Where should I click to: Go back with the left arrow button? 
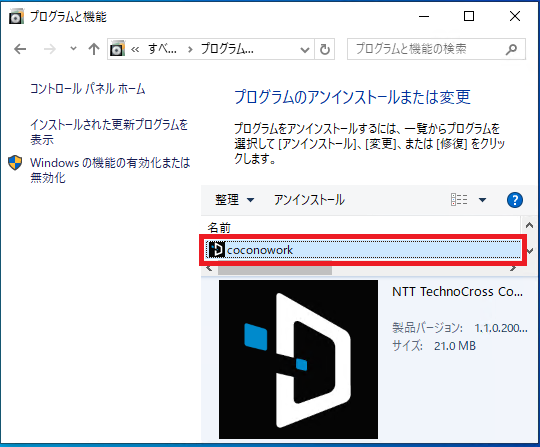click(x=20, y=49)
